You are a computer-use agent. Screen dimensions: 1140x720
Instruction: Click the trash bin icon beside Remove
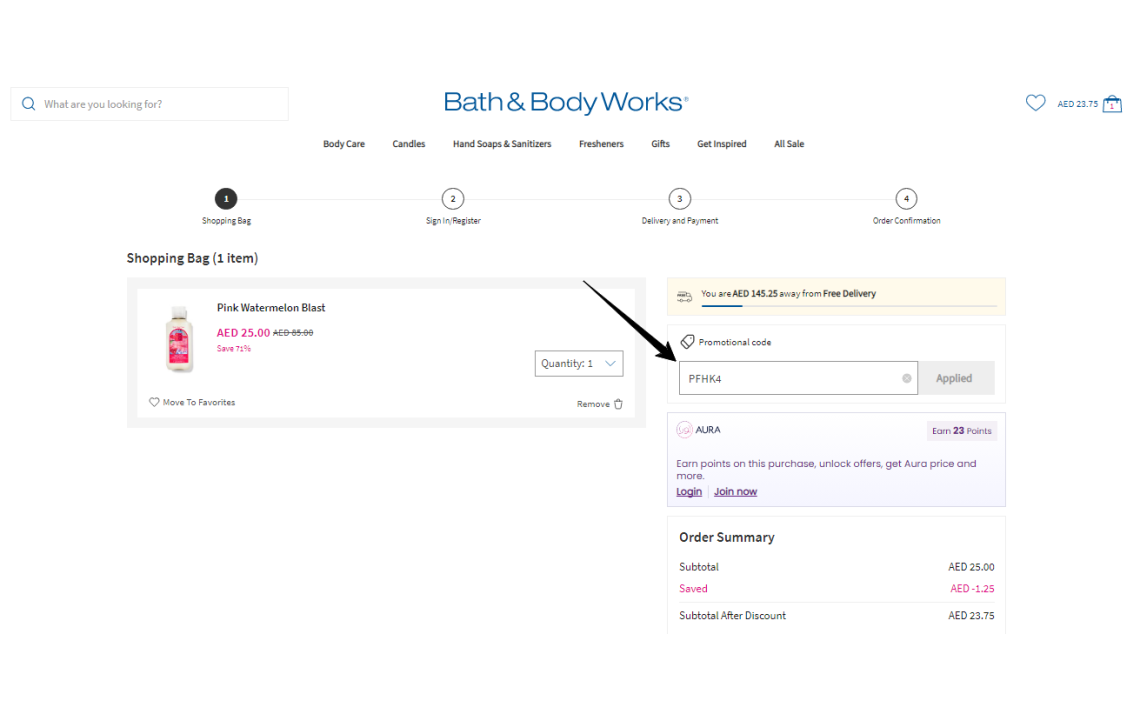click(618, 404)
